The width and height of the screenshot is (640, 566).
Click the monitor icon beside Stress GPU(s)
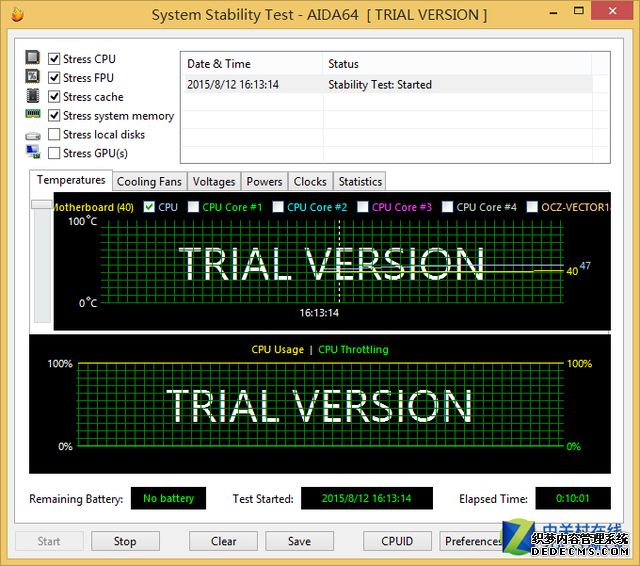(x=33, y=152)
